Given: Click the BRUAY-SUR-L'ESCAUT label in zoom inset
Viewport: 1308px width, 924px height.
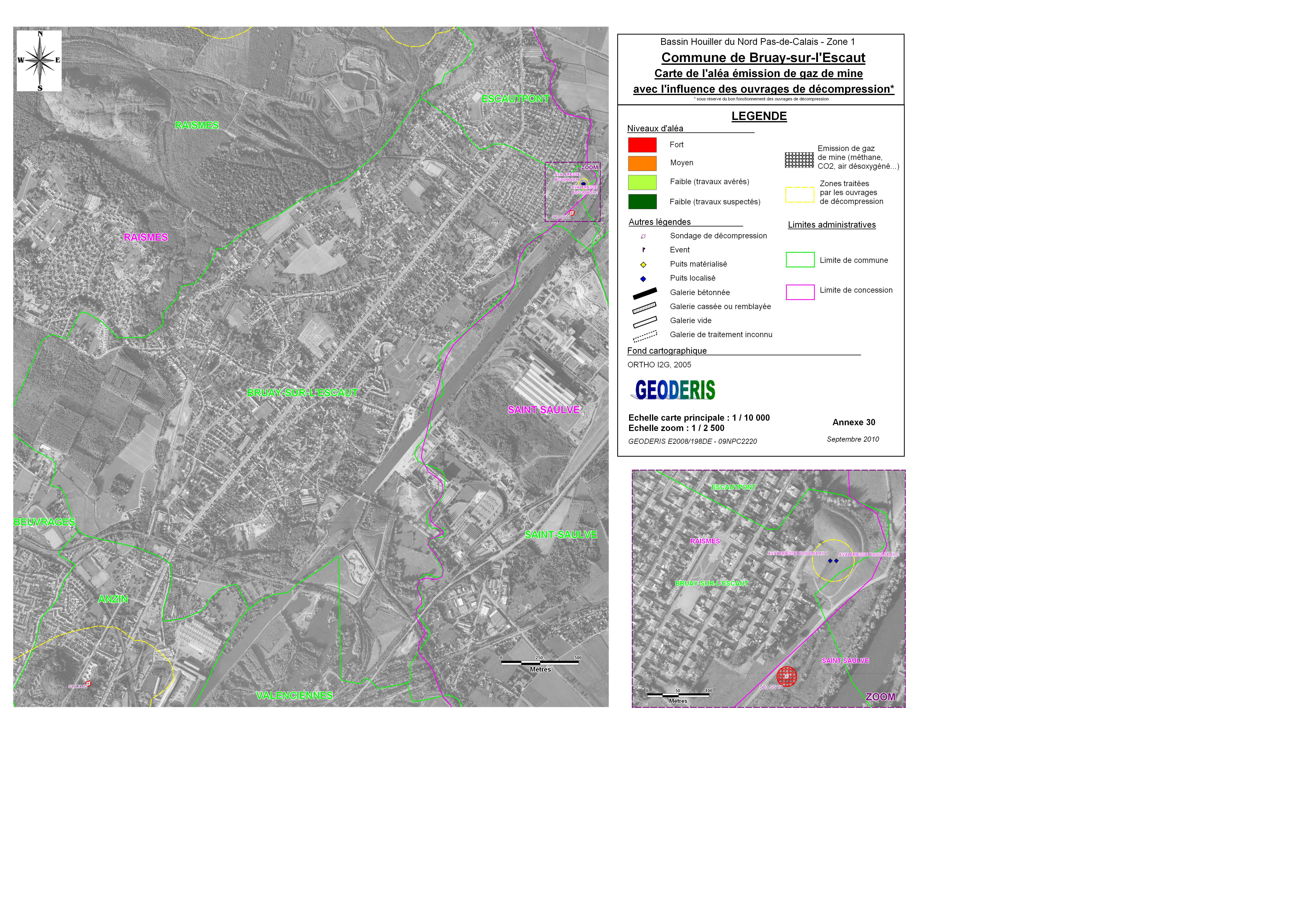Looking at the screenshot, I should 711,583.
